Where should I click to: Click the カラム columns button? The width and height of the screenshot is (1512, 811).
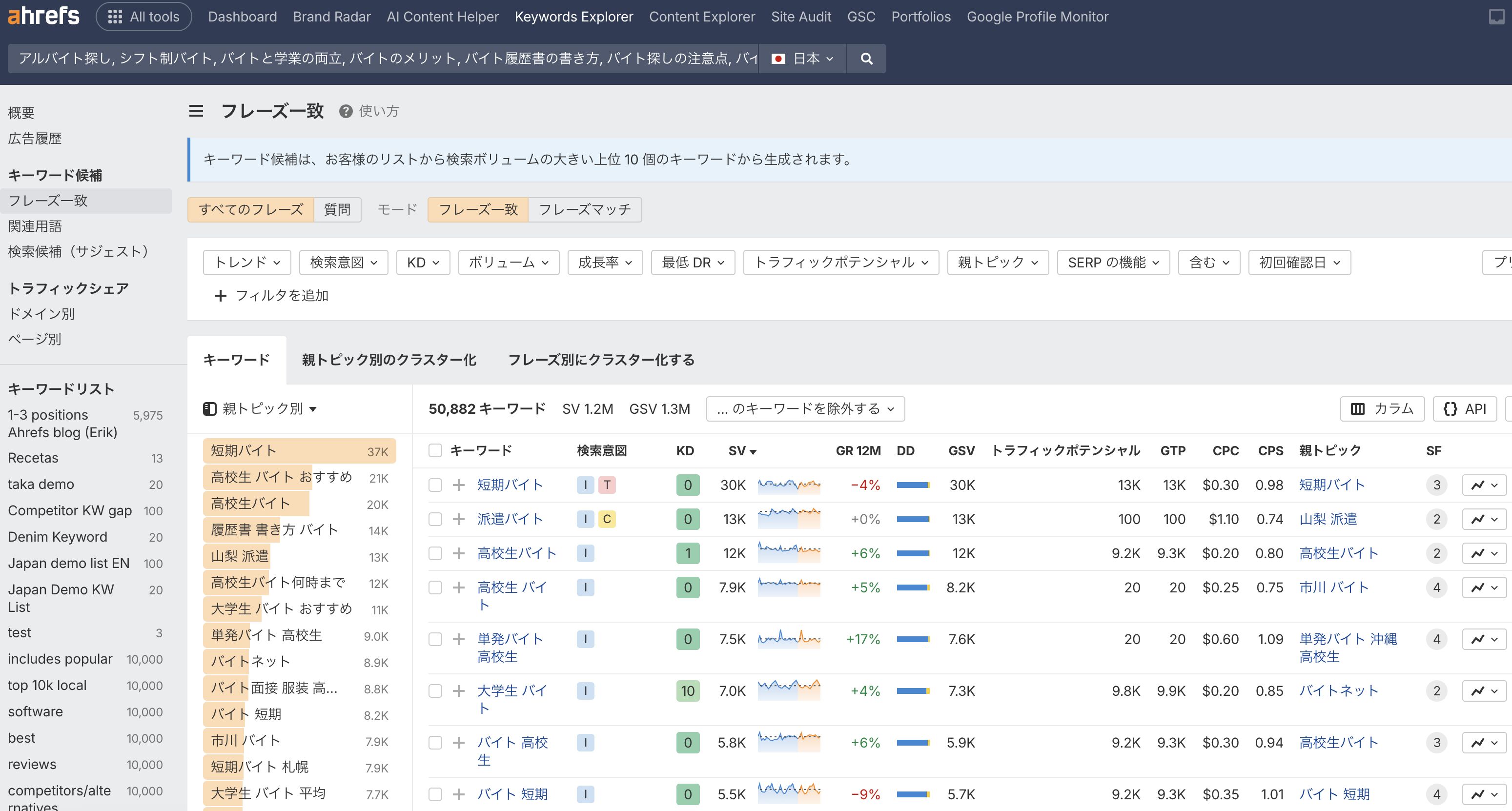click(x=1382, y=409)
